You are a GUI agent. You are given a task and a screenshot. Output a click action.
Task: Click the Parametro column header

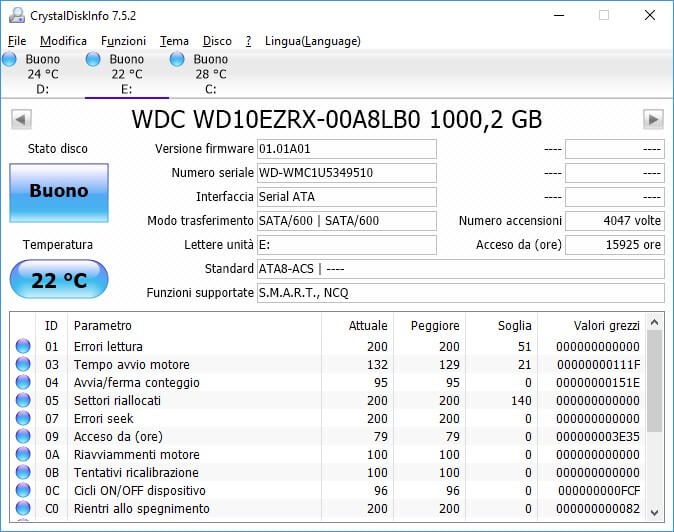[194, 326]
